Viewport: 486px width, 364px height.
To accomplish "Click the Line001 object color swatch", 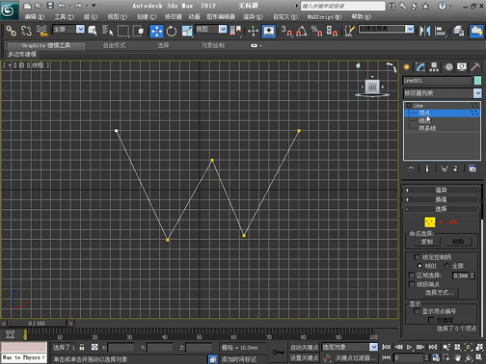I will [x=477, y=80].
